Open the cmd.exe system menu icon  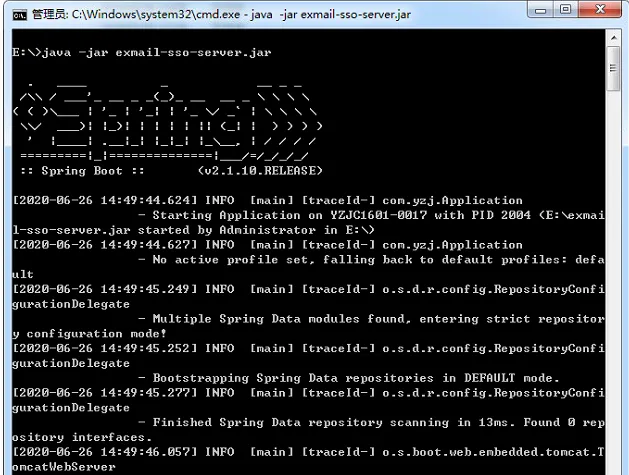pos(19,15)
